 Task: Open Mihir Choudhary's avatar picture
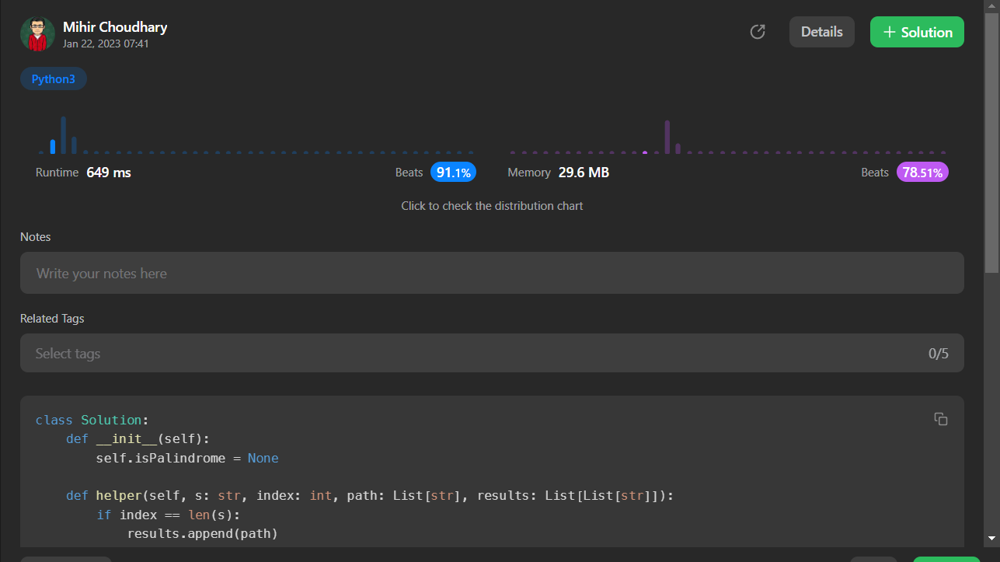(x=37, y=34)
